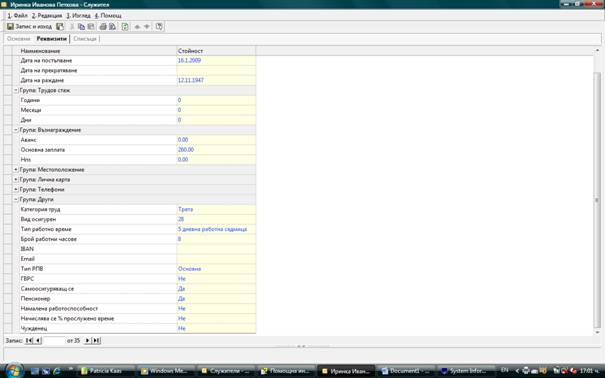This screenshot has width=605, height=378.
Task: Switch to the 'Служители' taskbar window
Action: click(226, 371)
